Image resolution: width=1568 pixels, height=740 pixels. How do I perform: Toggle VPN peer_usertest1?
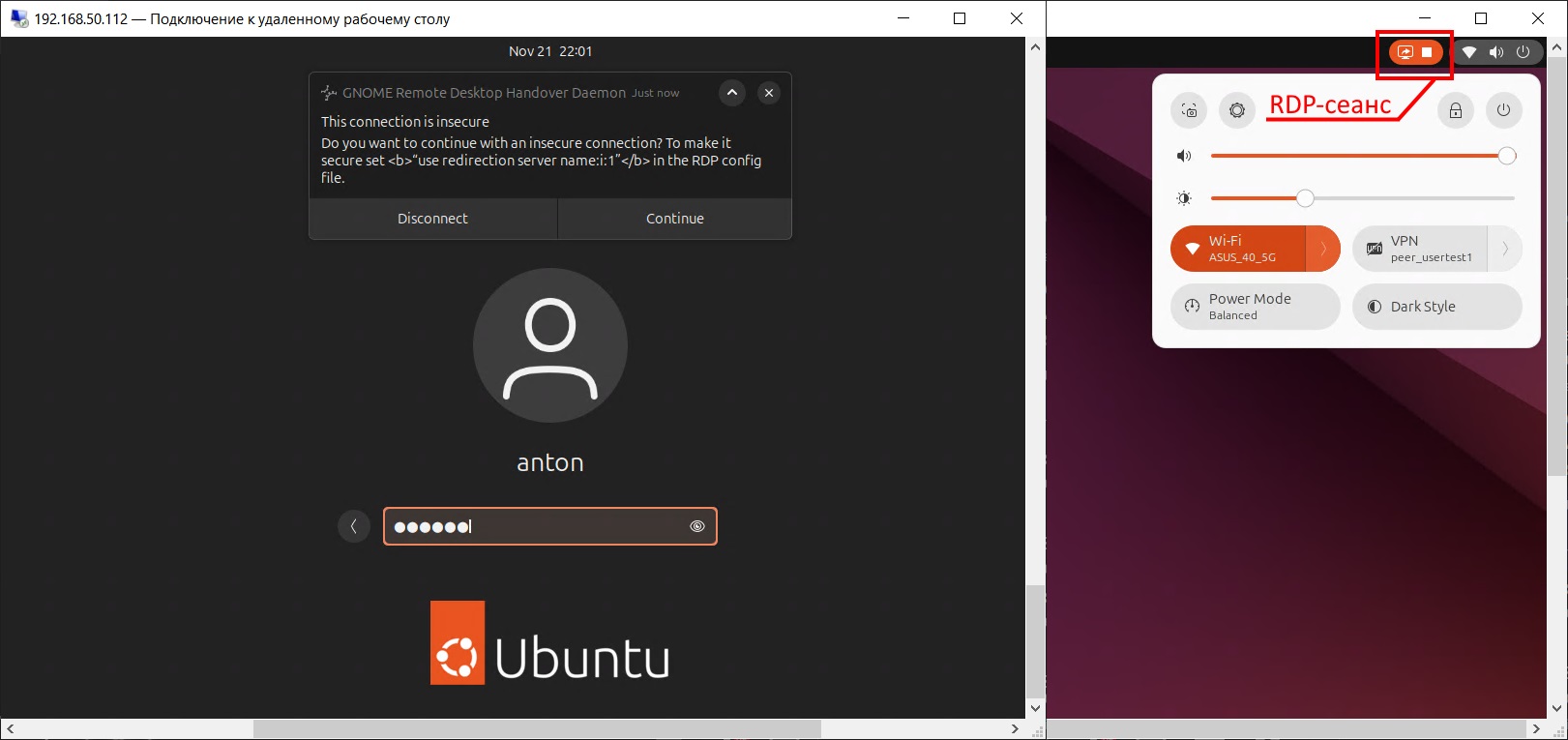pos(1420,249)
